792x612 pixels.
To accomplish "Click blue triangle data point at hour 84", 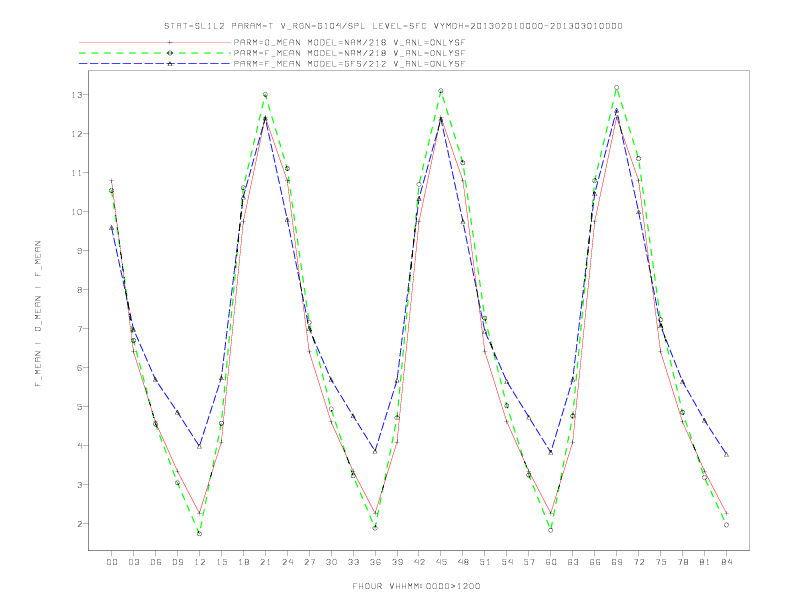I will click(x=726, y=455).
